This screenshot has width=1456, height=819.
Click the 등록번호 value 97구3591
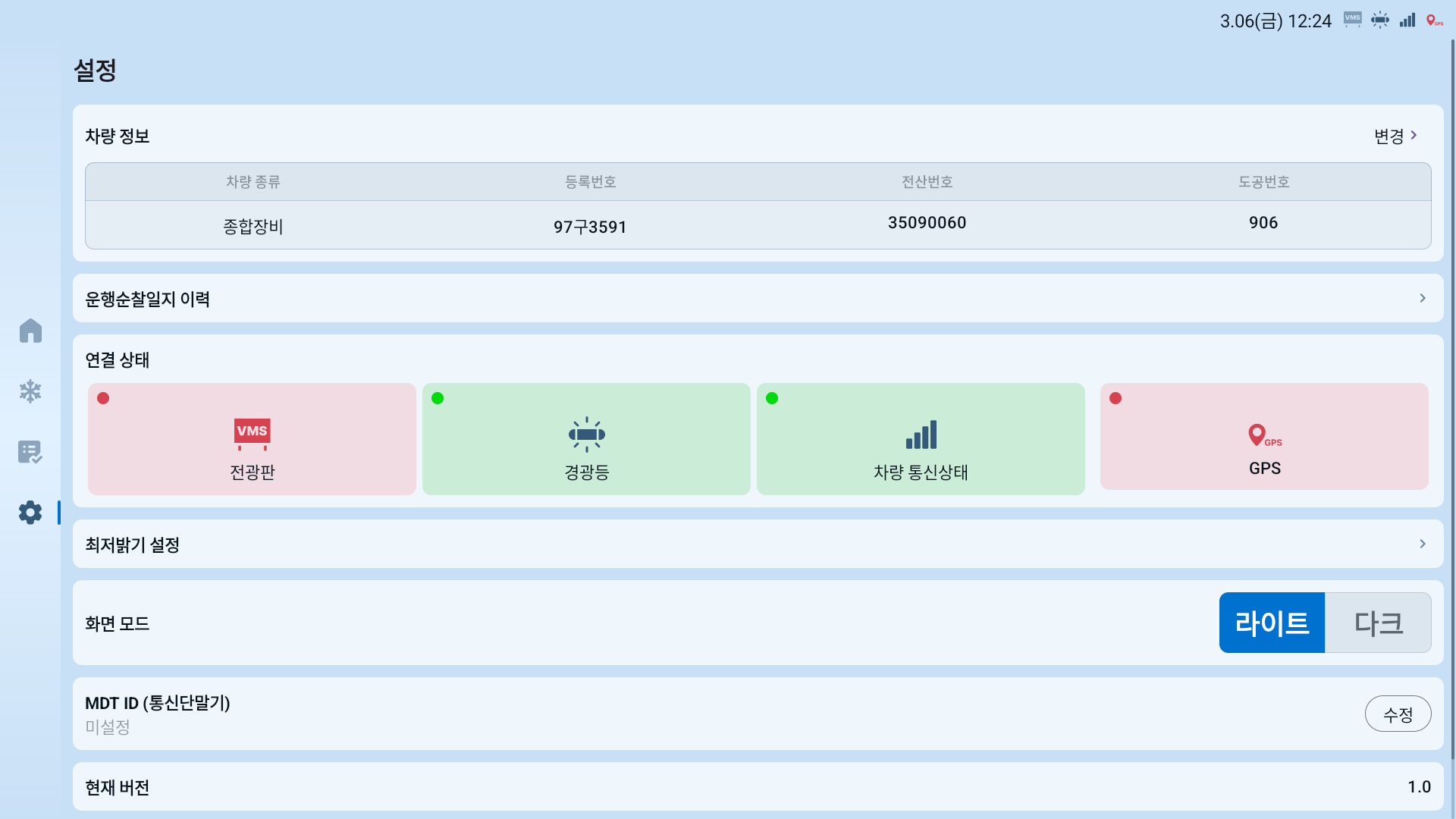(589, 227)
